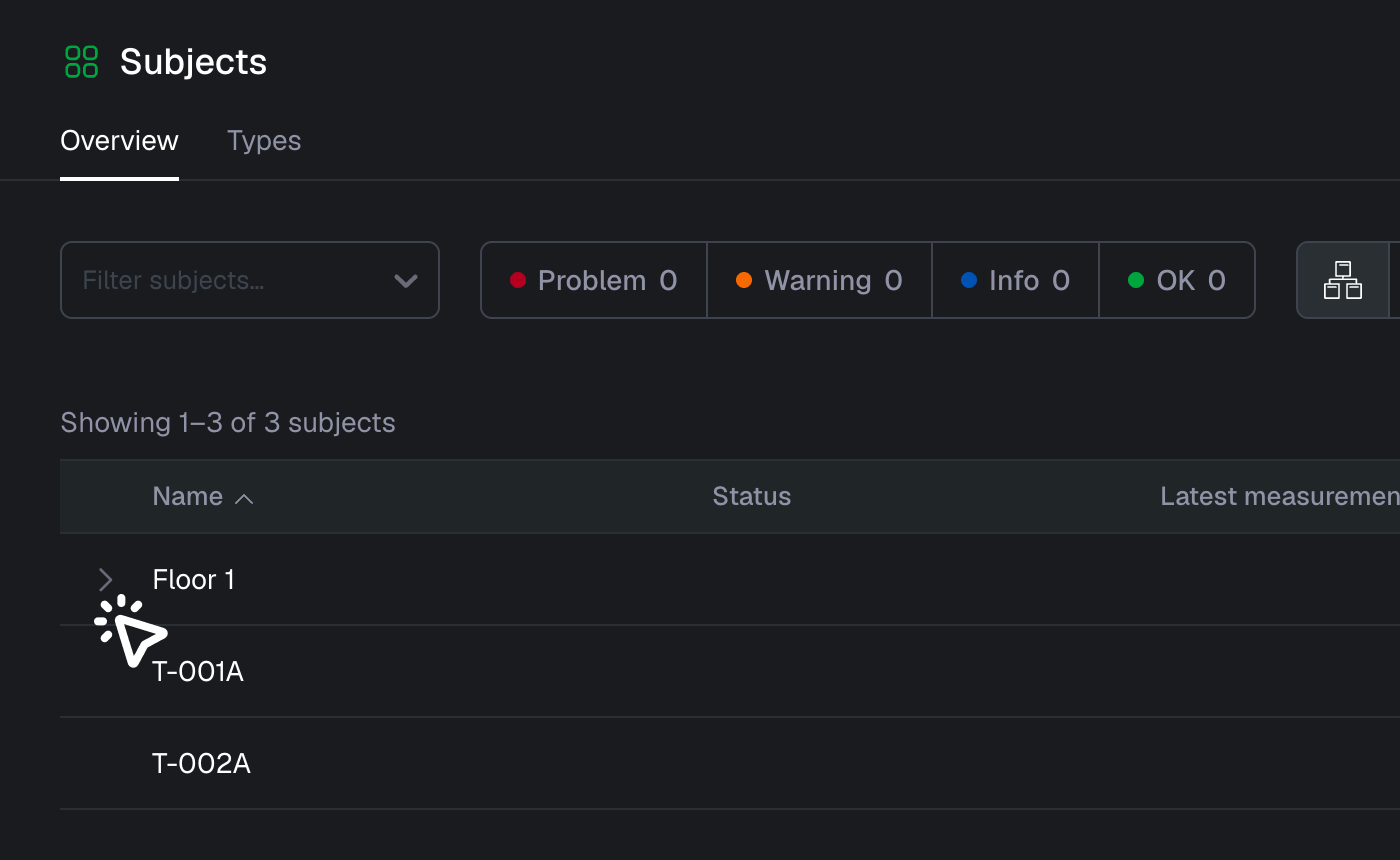This screenshot has height=860, width=1400.
Task: Click the Name sort ascending arrow
Action: point(243,498)
